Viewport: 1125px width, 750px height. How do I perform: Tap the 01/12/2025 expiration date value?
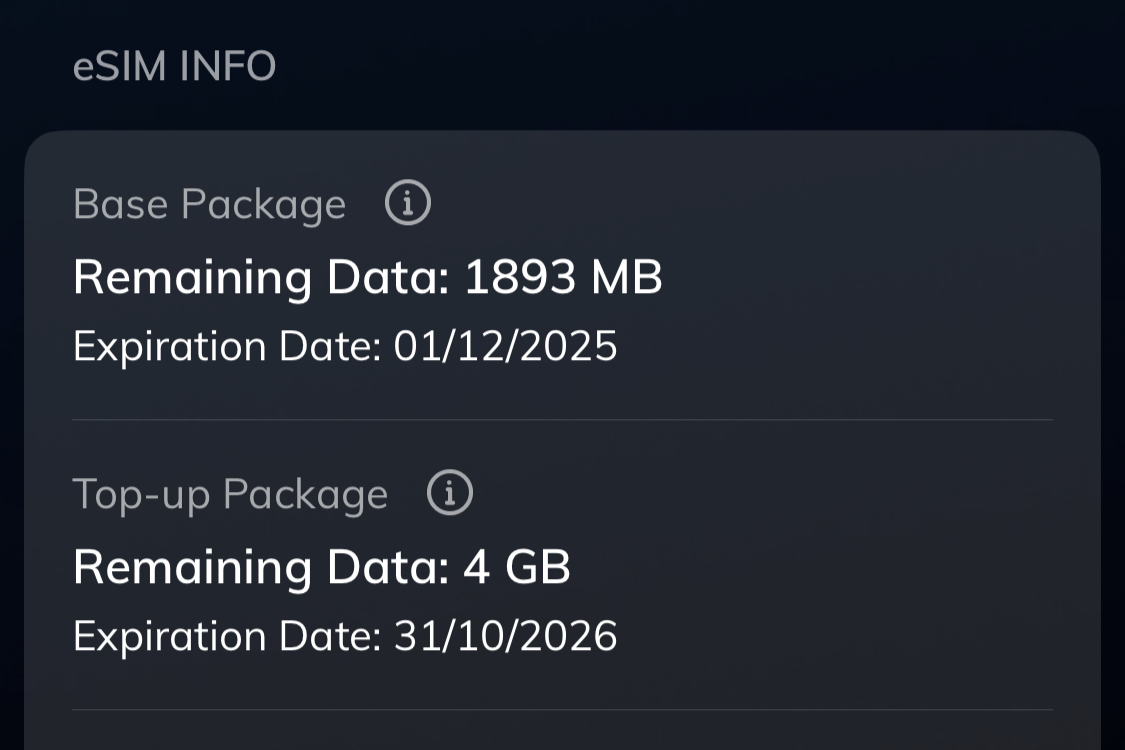click(505, 347)
